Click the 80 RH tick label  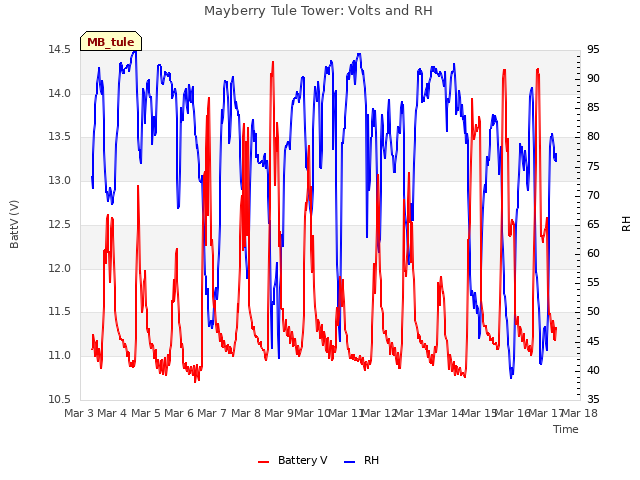tap(593, 137)
